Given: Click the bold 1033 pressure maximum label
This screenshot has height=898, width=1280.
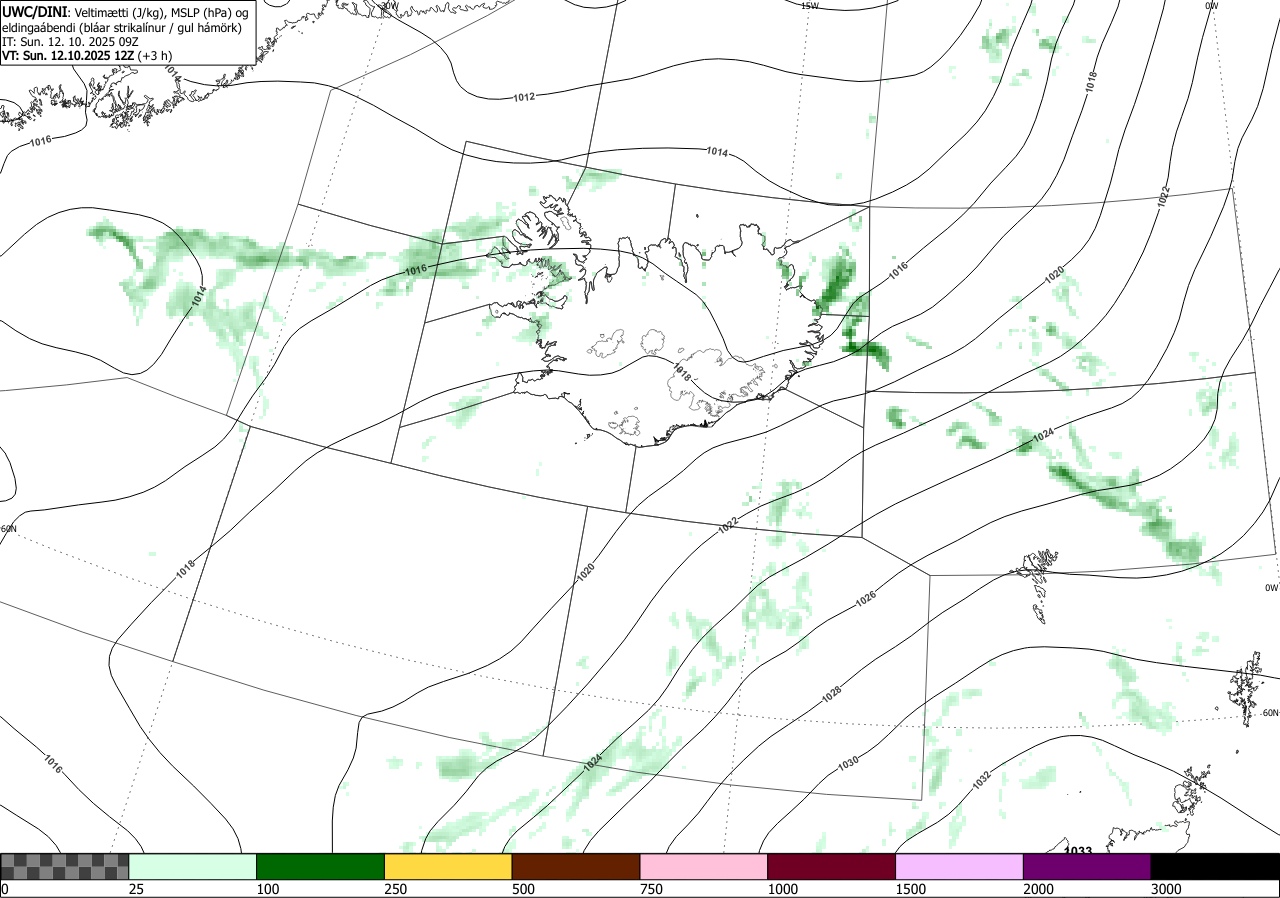Looking at the screenshot, I should click(x=1077, y=850).
